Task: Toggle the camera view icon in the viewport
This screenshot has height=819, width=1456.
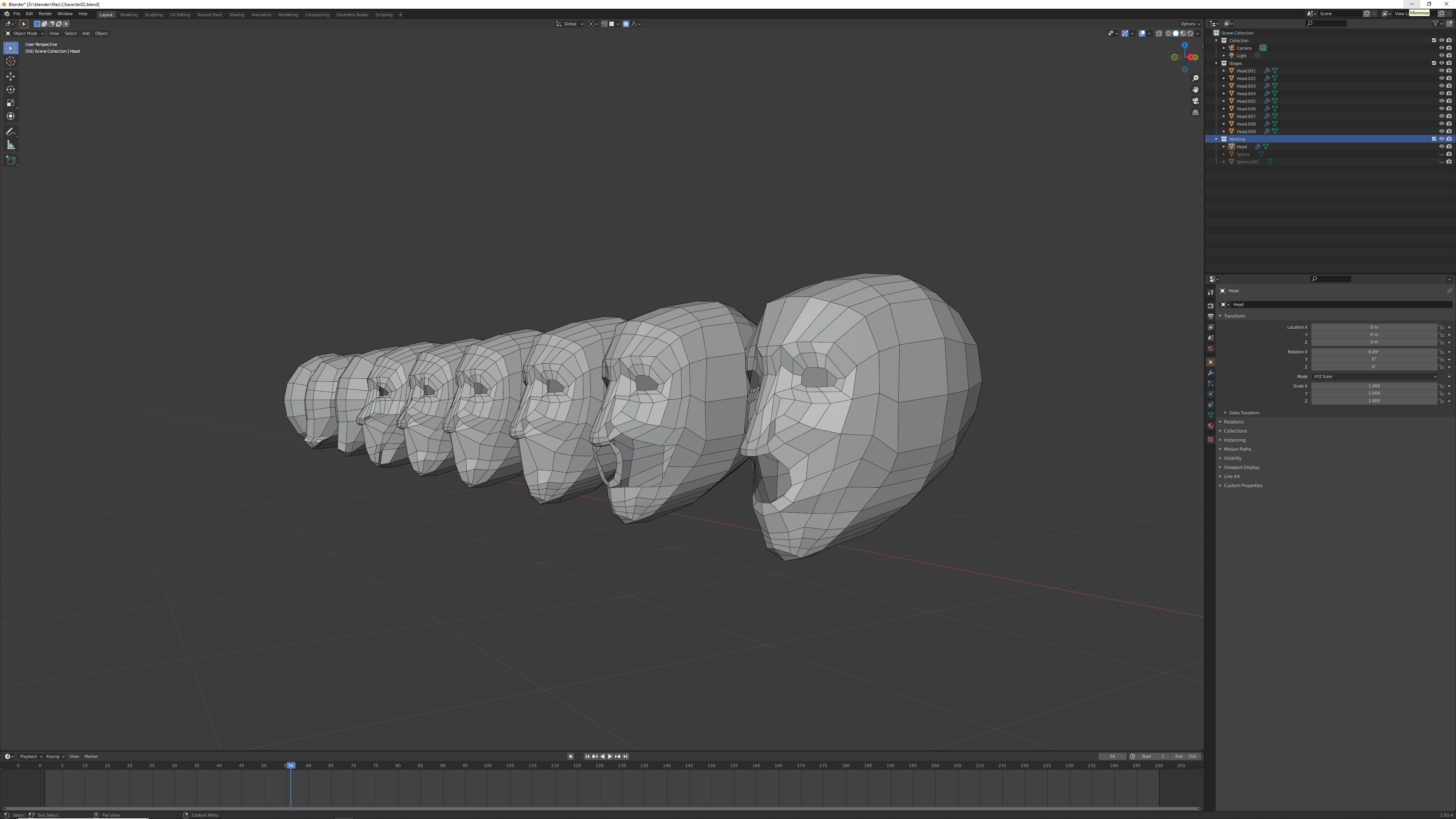Action: pyautogui.click(x=1196, y=100)
